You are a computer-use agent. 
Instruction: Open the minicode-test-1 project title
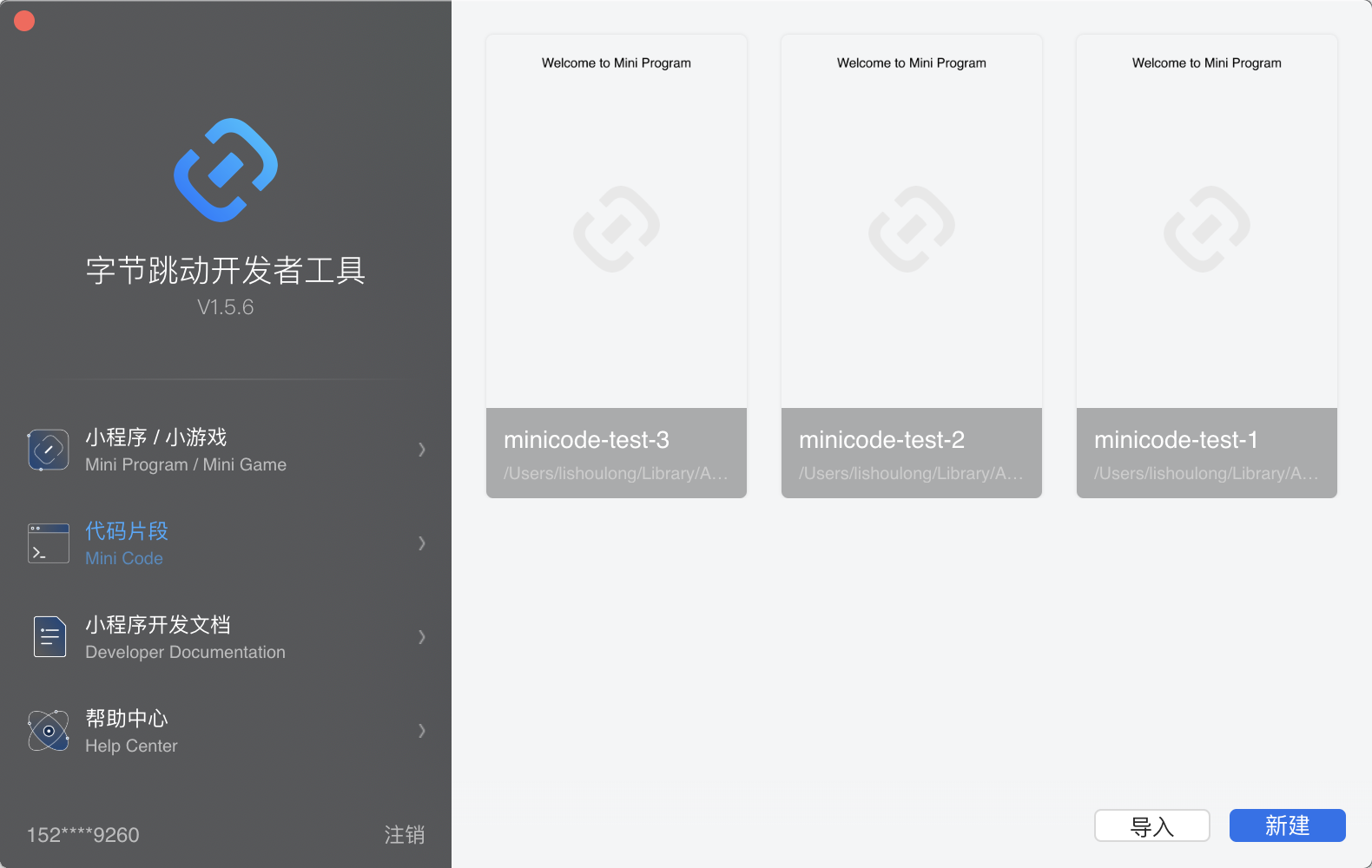(x=1177, y=440)
